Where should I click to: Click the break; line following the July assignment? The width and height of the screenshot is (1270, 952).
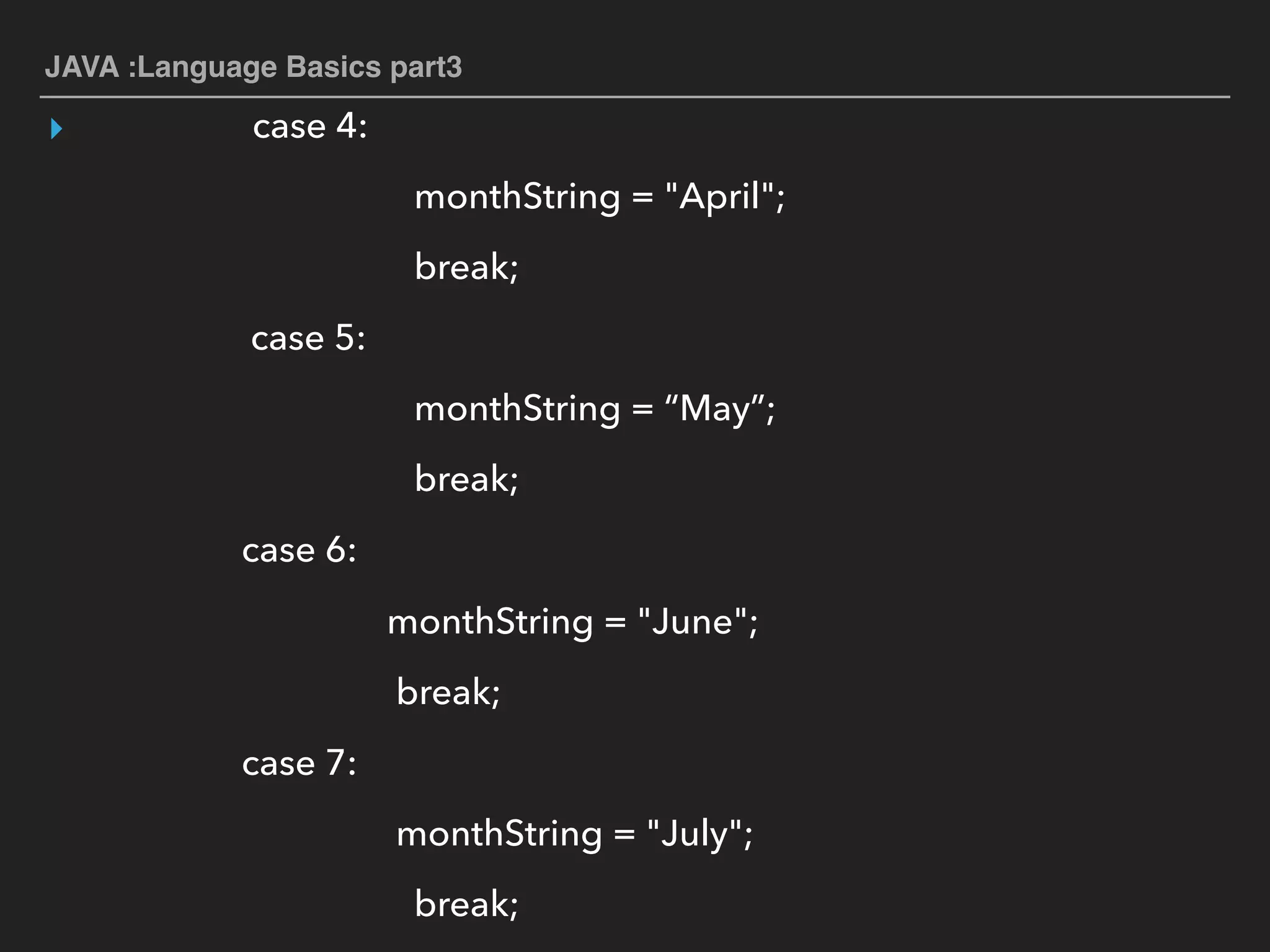[x=466, y=904]
